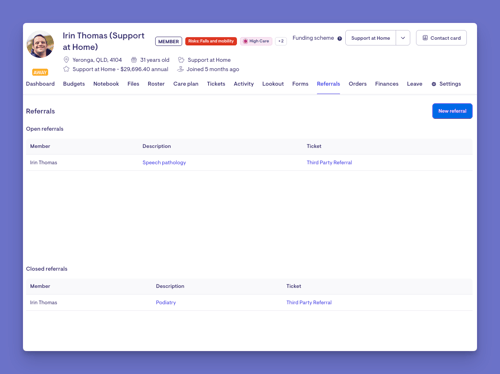500x374 pixels.
Task: Click the MEMBER badge
Action: [168, 41]
